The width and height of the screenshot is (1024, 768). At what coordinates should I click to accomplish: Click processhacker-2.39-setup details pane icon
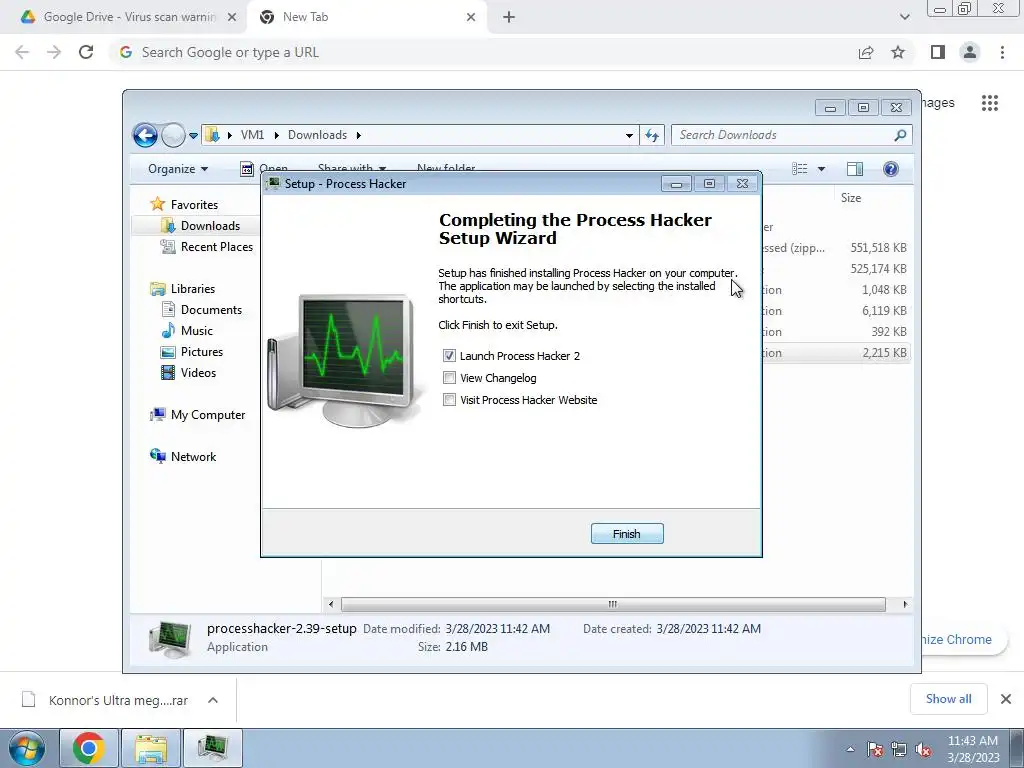tap(170, 638)
